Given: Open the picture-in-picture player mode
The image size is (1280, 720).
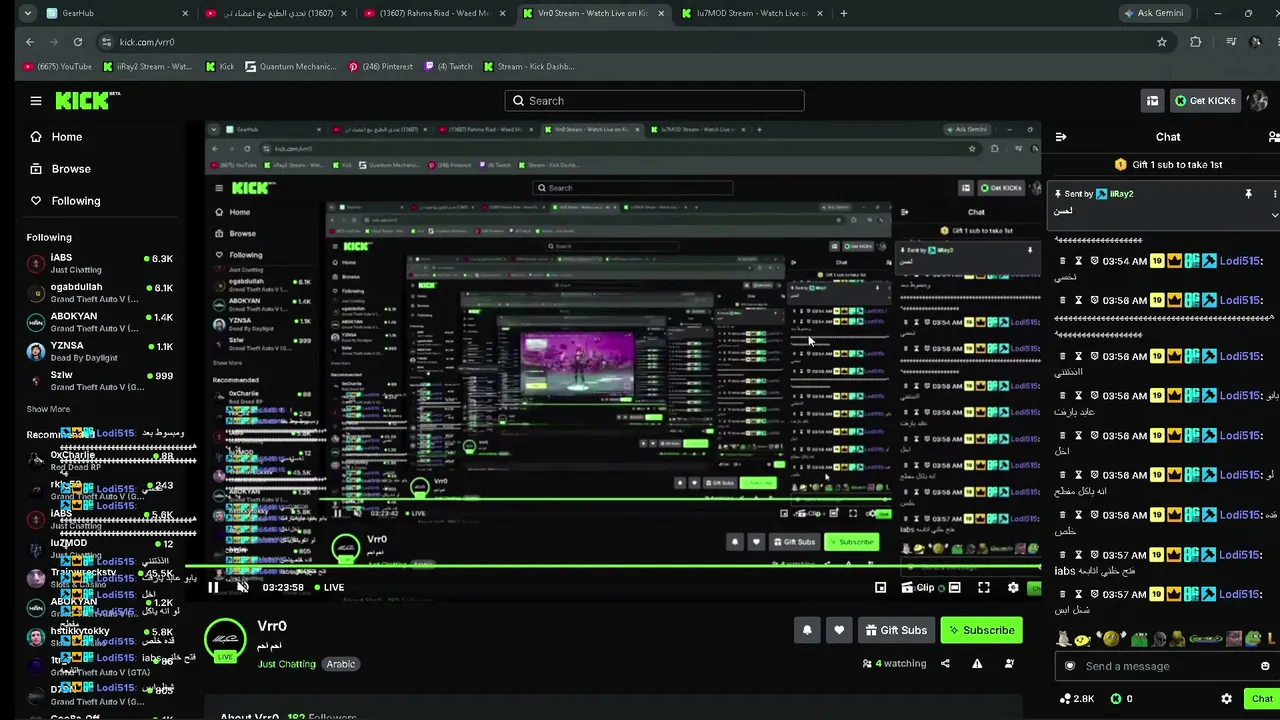Looking at the screenshot, I should pos(880,588).
